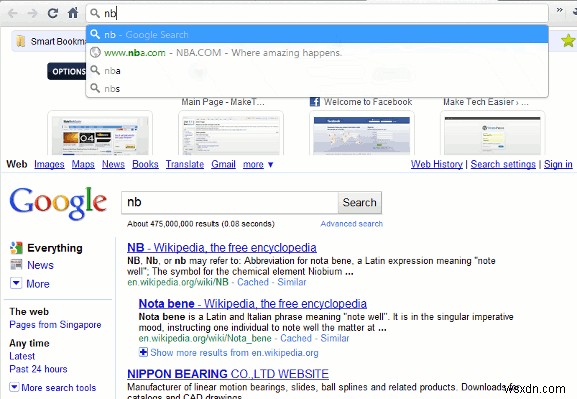Open Google Translate link
The width and height of the screenshot is (577, 399).
click(x=185, y=164)
